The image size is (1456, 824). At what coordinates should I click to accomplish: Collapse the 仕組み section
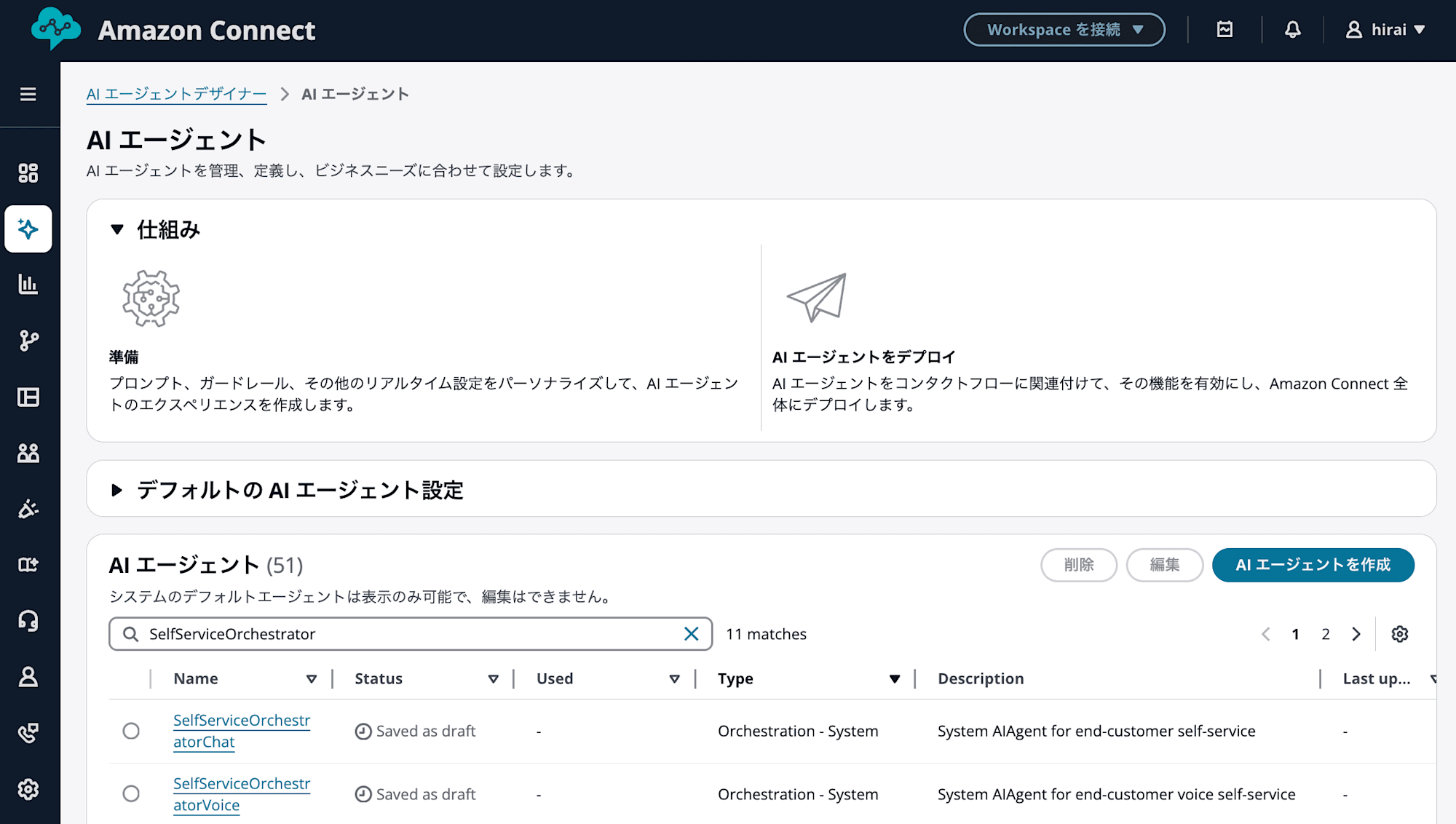click(x=117, y=230)
